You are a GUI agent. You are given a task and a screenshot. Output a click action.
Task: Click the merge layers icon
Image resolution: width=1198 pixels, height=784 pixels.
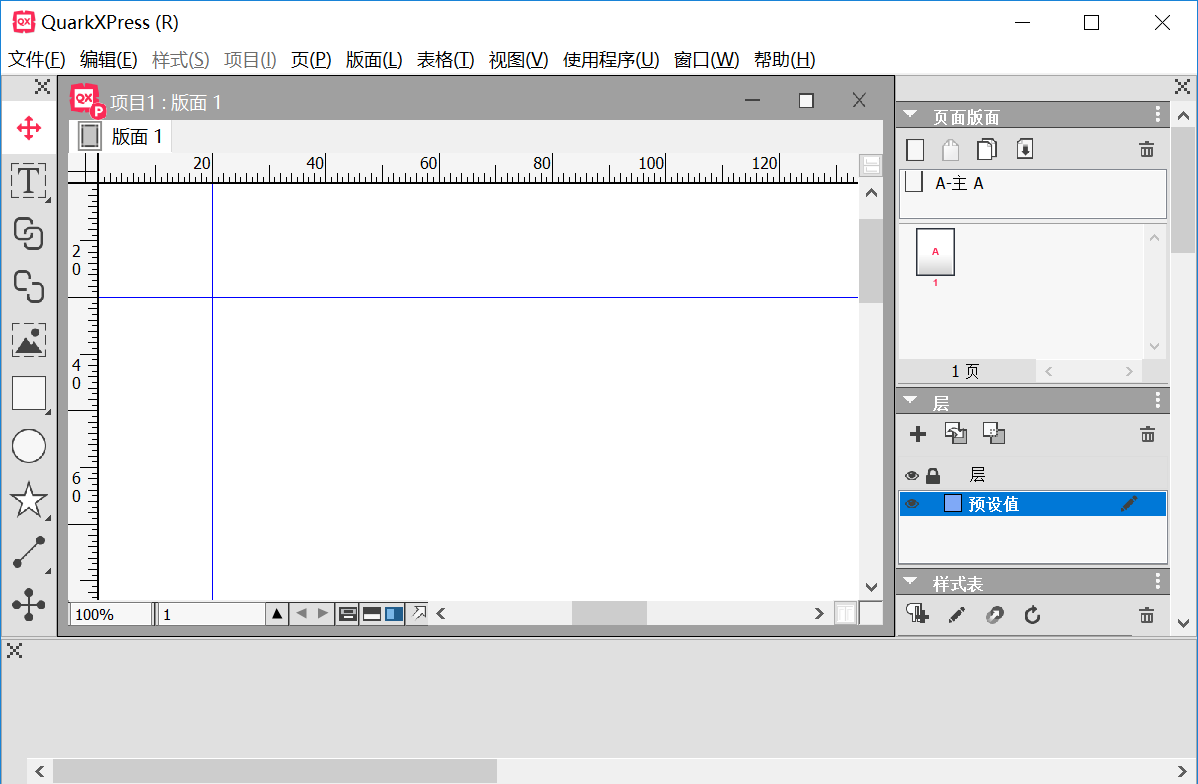994,433
